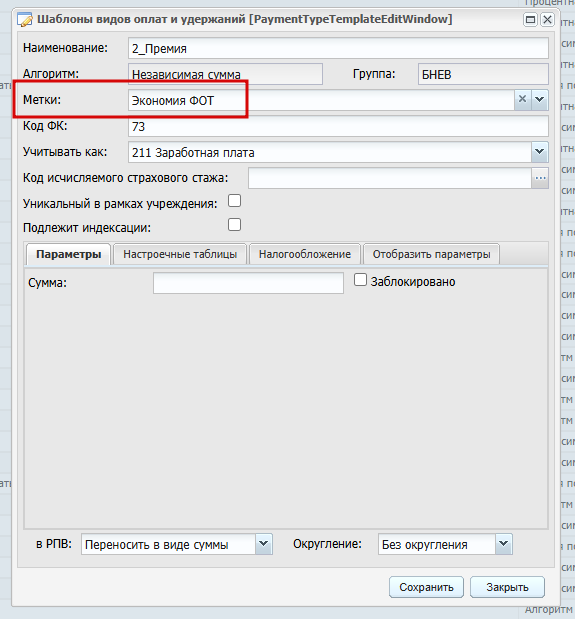Click the Алгоритм field Независимая сумма
Screen dimensions: 575x619
pyautogui.click(x=225, y=74)
